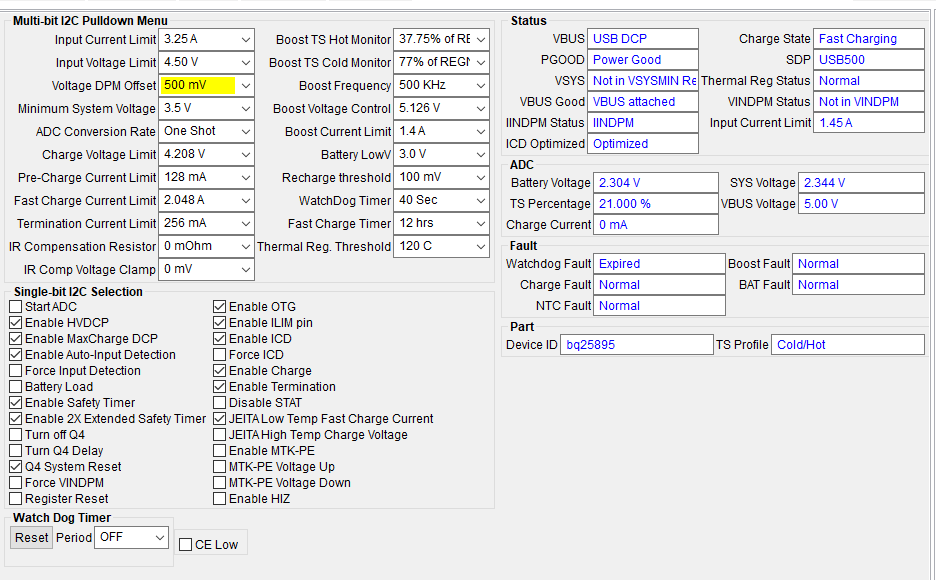
Task: Toggle Enable HVDCP checkbox
Action: [16, 323]
